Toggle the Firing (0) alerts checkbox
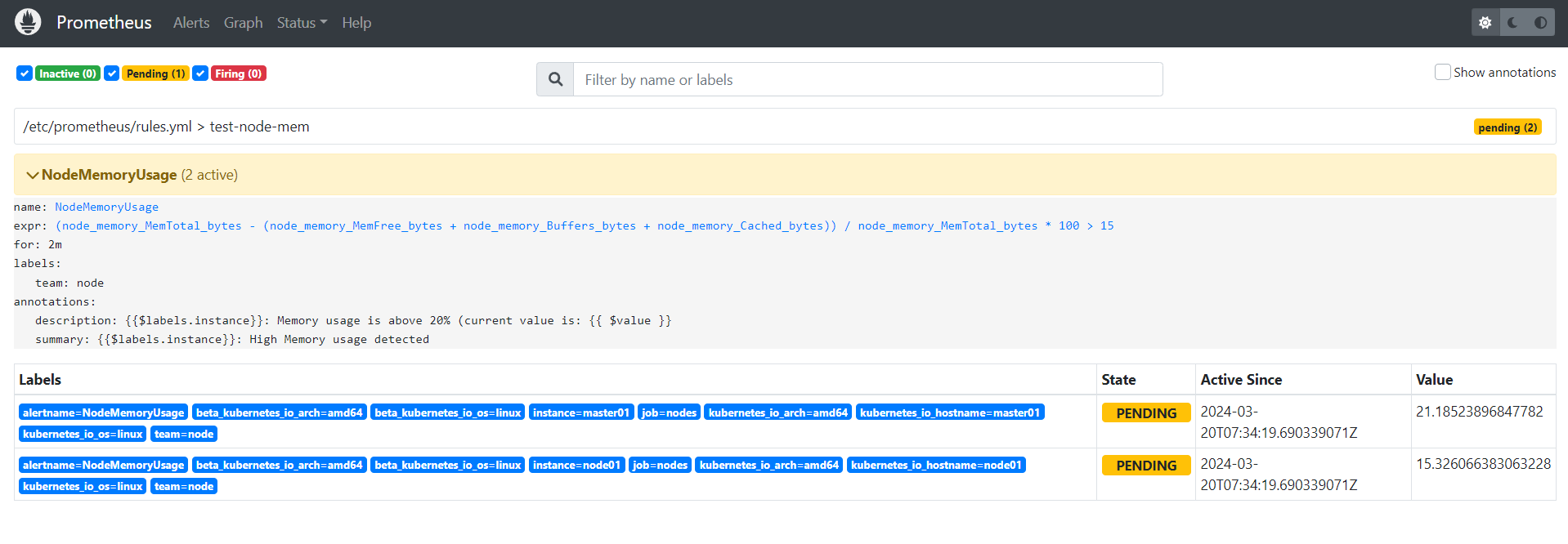The width and height of the screenshot is (1568, 544). point(200,74)
